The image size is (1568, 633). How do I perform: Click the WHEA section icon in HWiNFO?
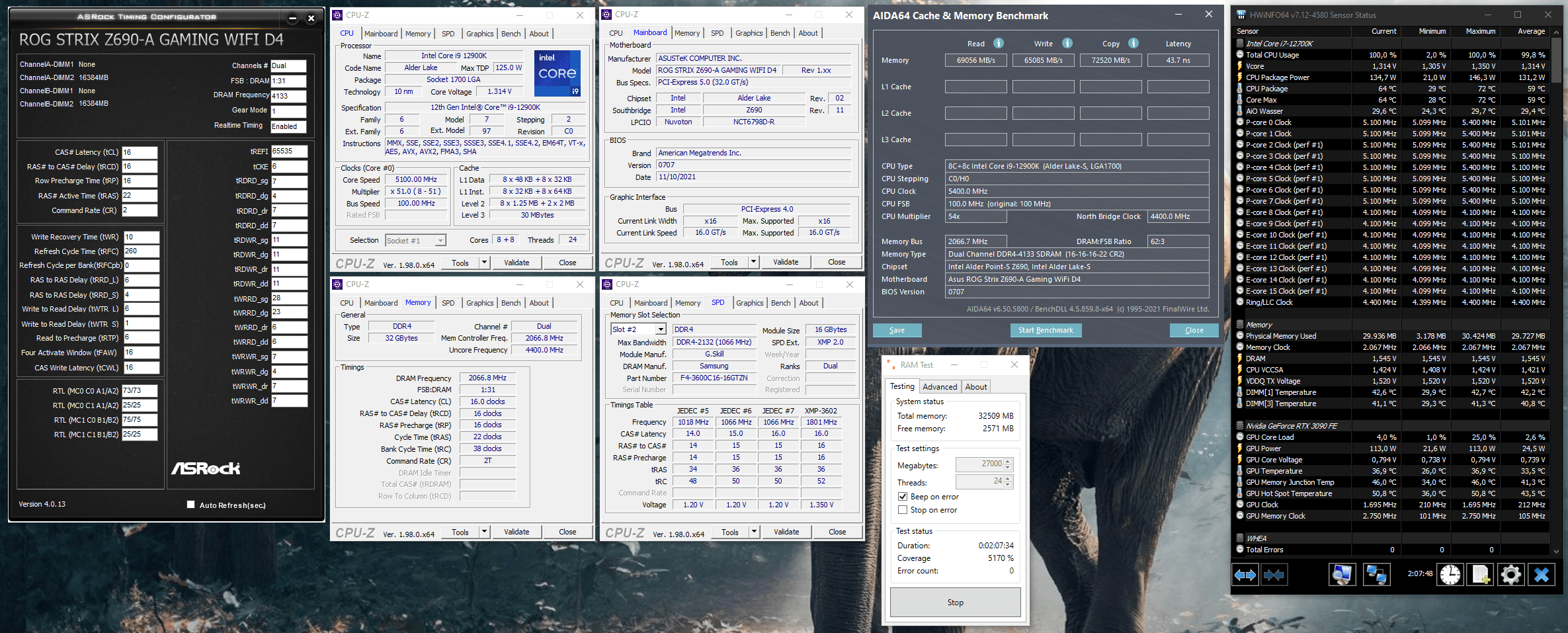(x=1240, y=538)
